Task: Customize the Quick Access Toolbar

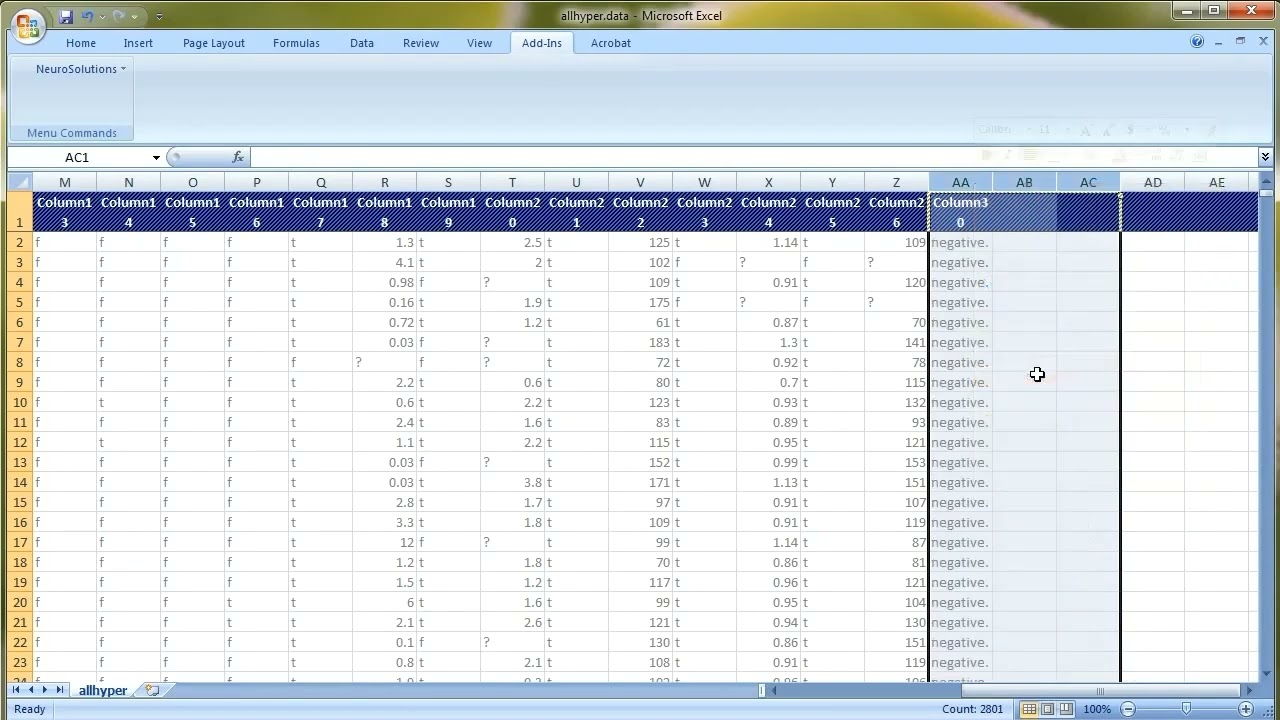Action: point(159,16)
